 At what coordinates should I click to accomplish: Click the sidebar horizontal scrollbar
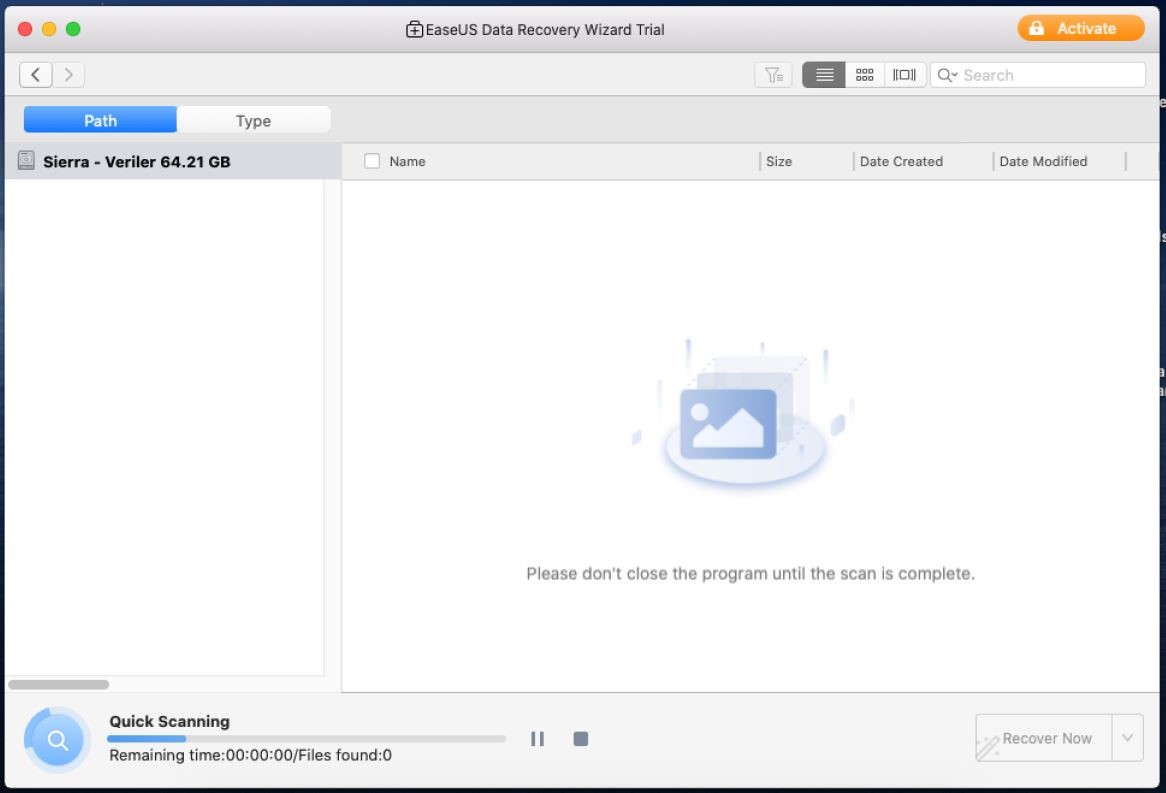coord(59,684)
